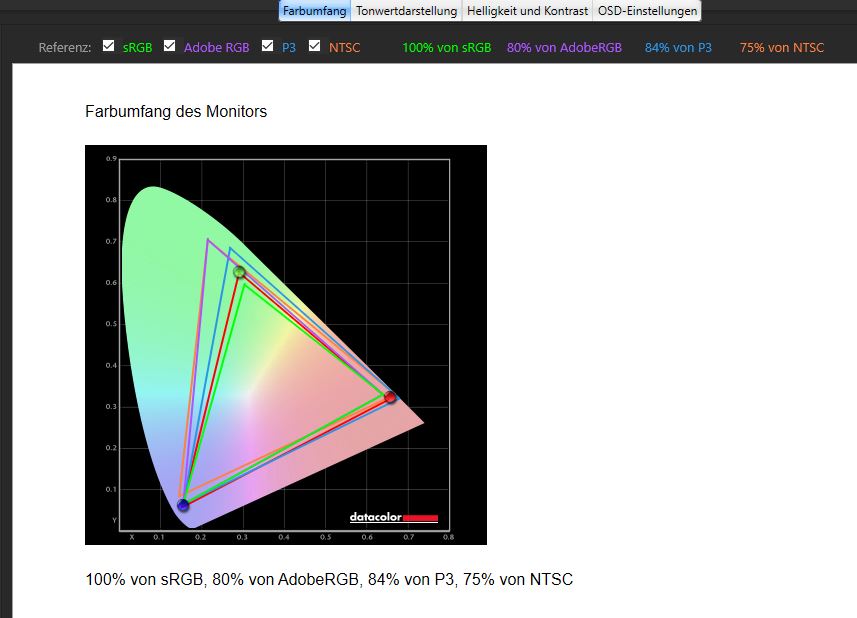The width and height of the screenshot is (857, 618).
Task: Open the Tonwertdarstellung tab
Action: coord(406,10)
